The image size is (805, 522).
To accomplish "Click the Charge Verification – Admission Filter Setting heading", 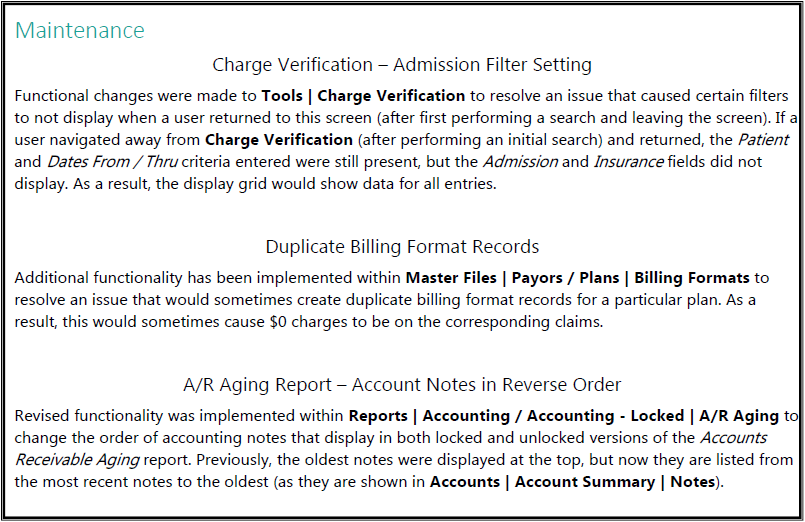I will tap(402, 65).
